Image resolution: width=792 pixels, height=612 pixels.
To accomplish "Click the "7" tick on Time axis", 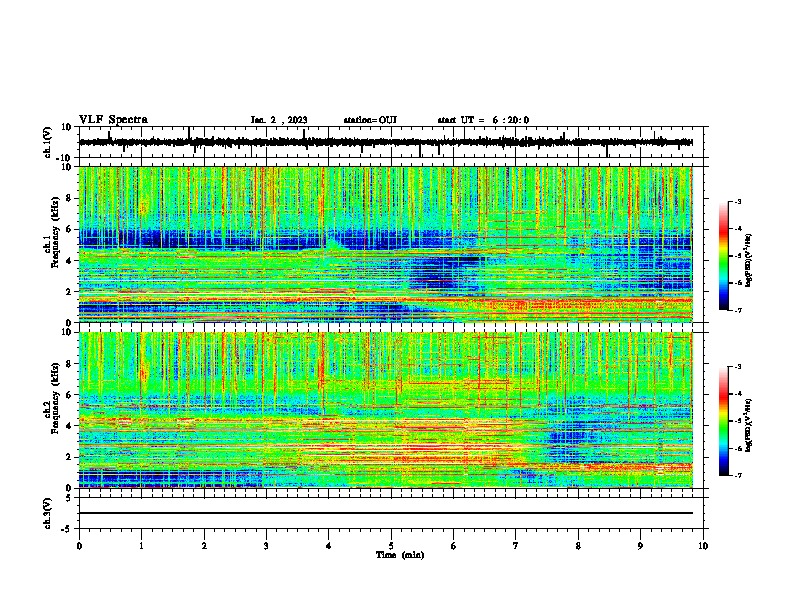I will (516, 546).
